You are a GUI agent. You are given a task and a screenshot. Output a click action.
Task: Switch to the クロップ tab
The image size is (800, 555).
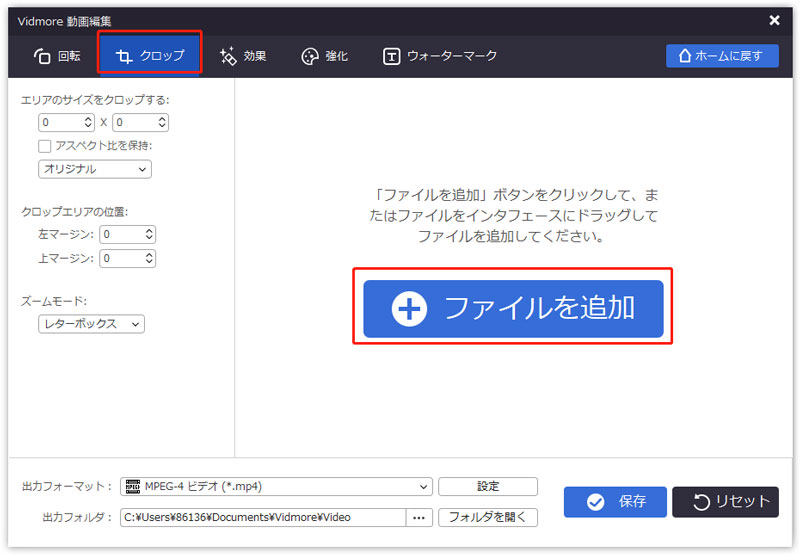(x=150, y=56)
